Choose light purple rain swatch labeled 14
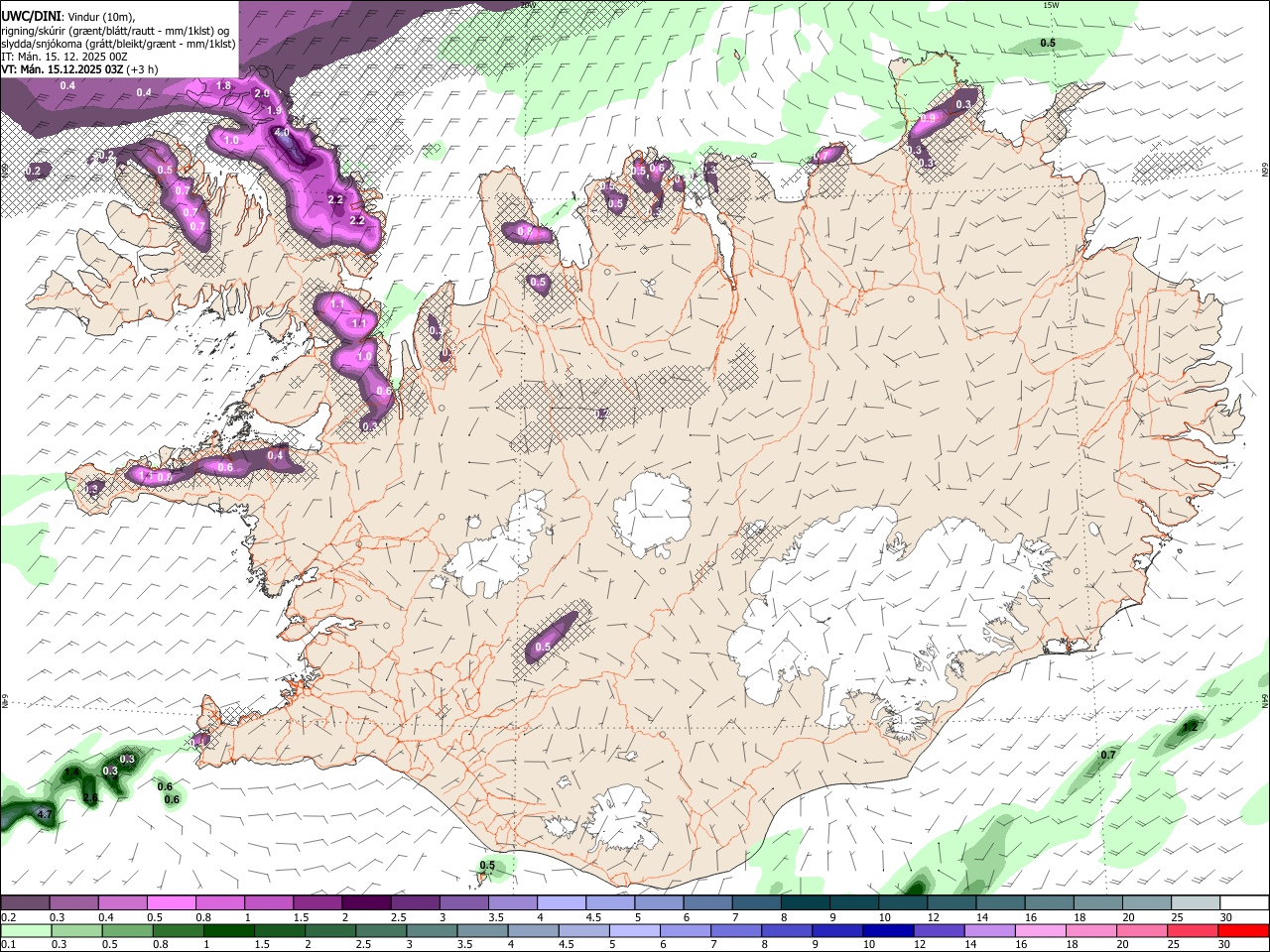 point(989,930)
